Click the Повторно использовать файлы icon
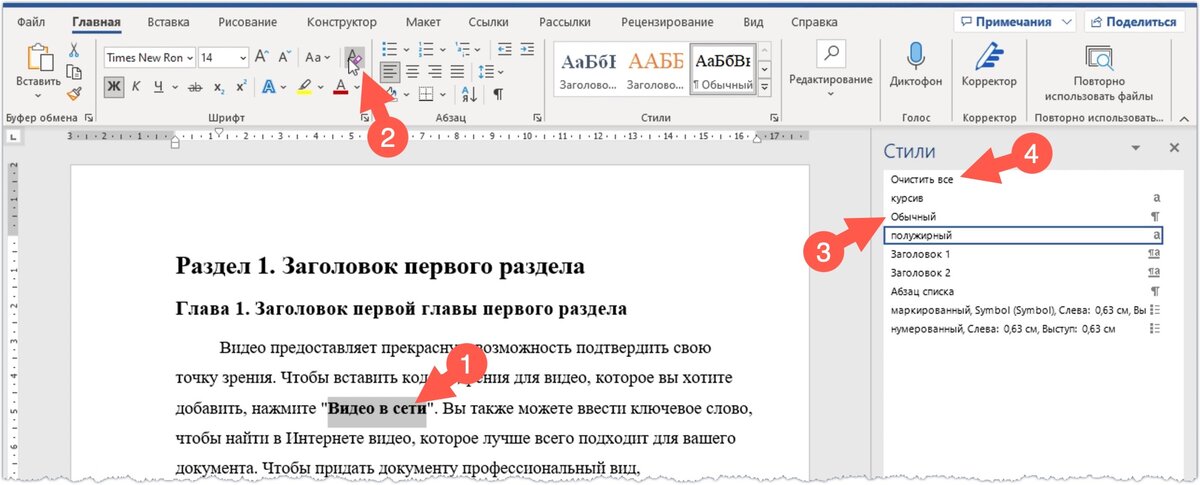This screenshot has height=485, width=1200. (1099, 56)
